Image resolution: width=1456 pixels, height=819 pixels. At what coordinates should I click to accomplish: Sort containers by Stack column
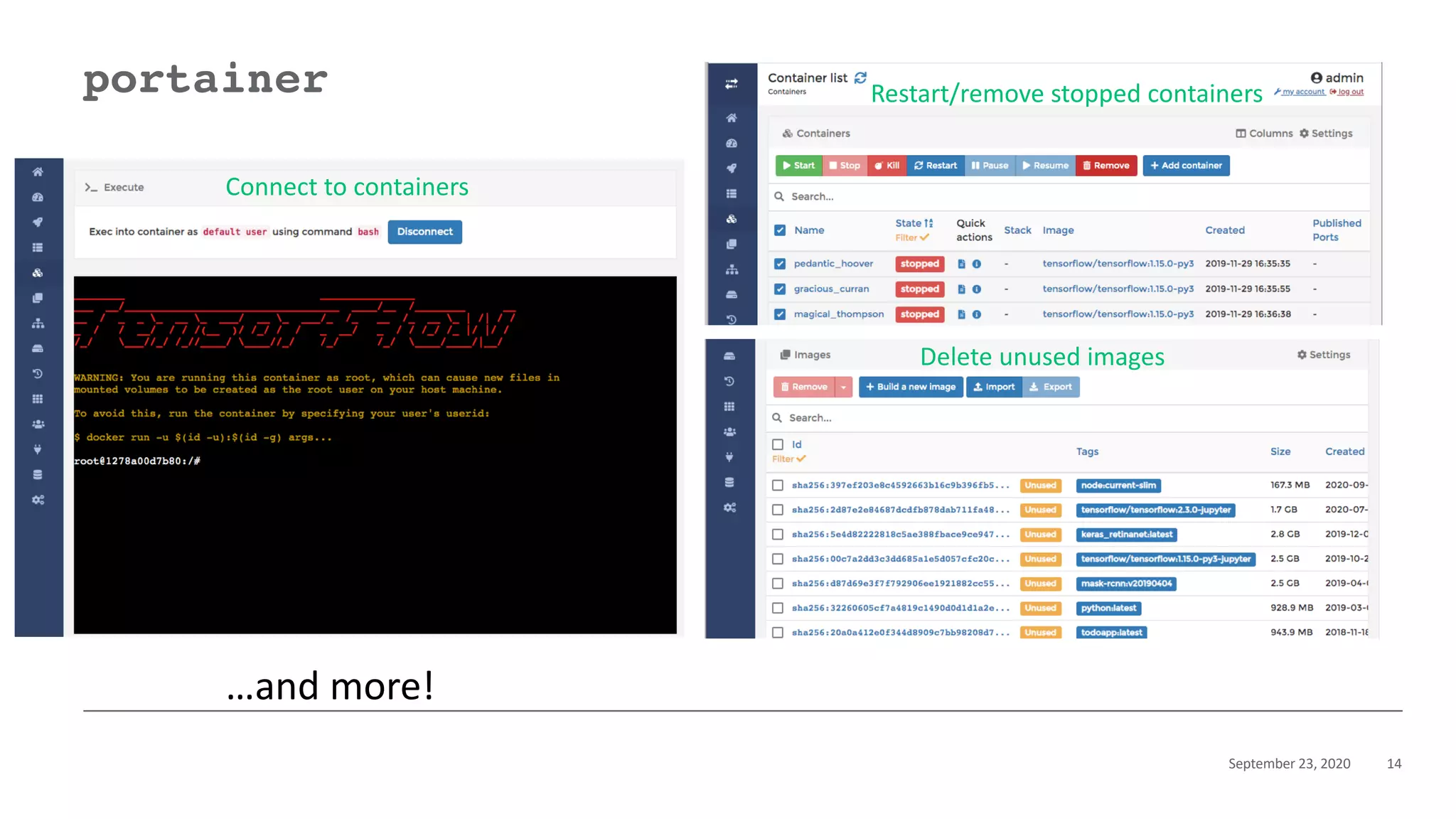(x=1017, y=230)
